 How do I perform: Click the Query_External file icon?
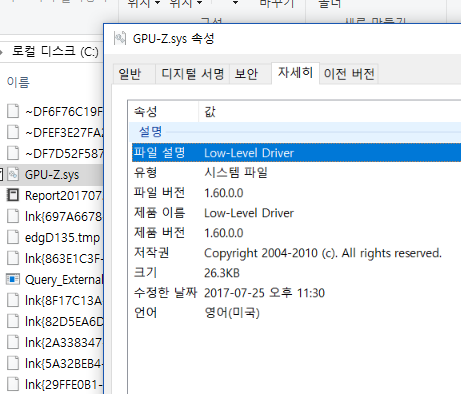[x=13, y=279]
